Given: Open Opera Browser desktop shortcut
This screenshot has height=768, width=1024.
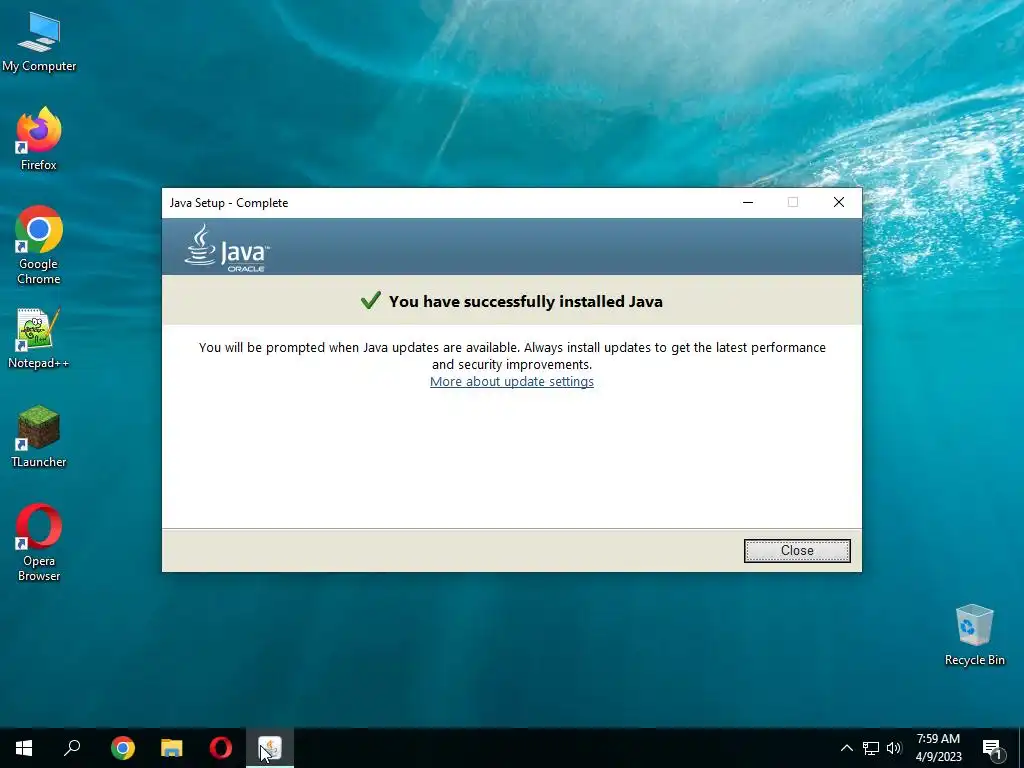Looking at the screenshot, I should pos(39,542).
